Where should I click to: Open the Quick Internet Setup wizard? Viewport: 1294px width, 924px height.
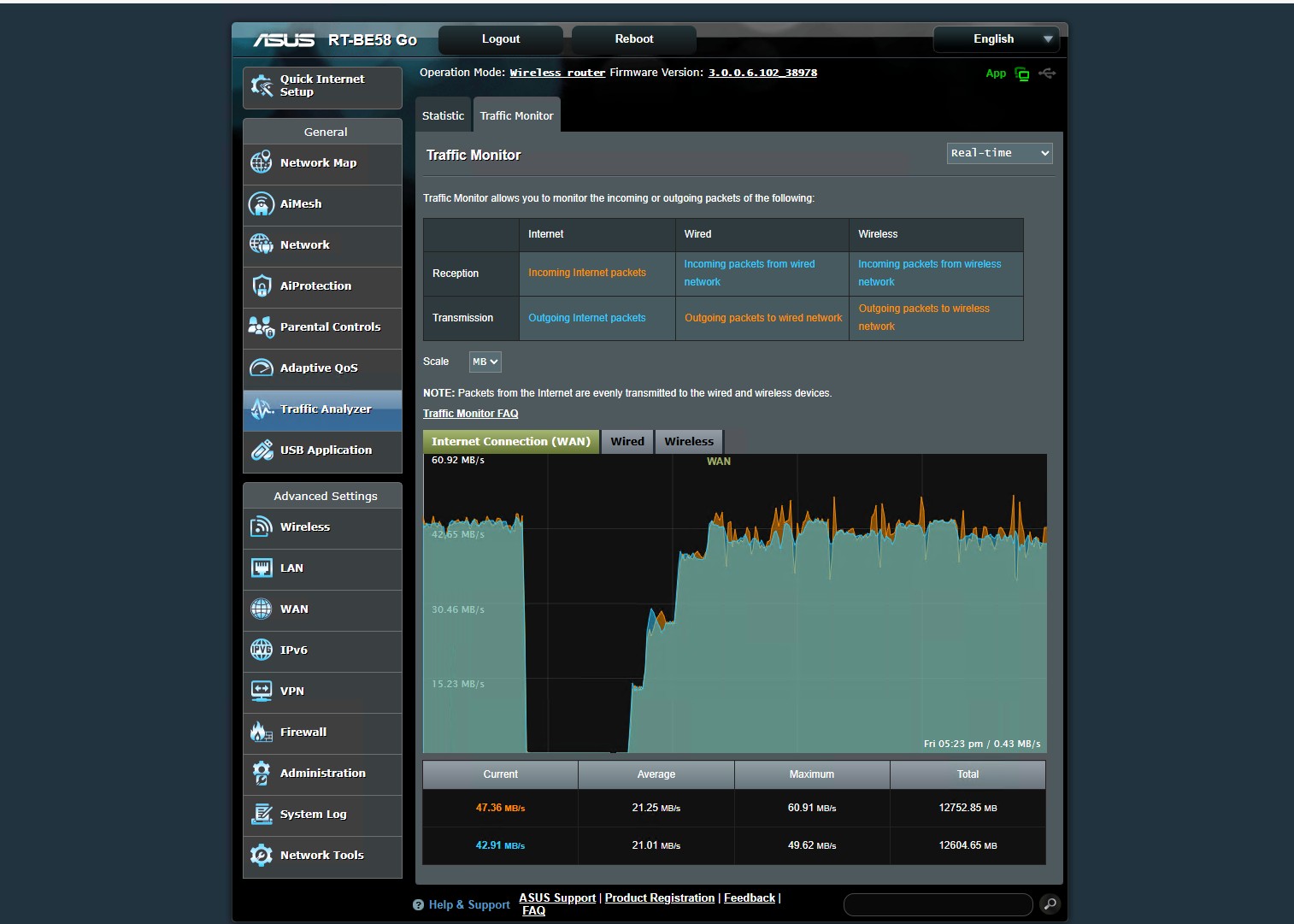coord(321,85)
